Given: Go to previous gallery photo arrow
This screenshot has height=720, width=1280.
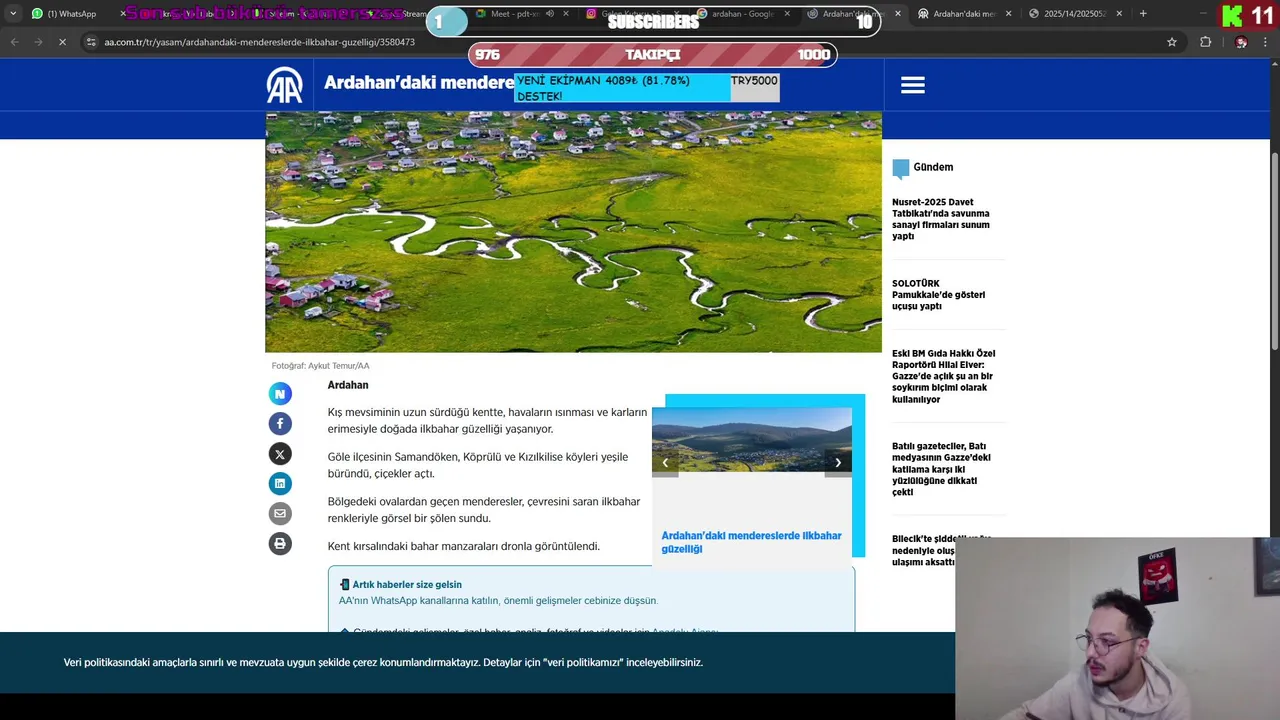Looking at the screenshot, I should pos(665,462).
